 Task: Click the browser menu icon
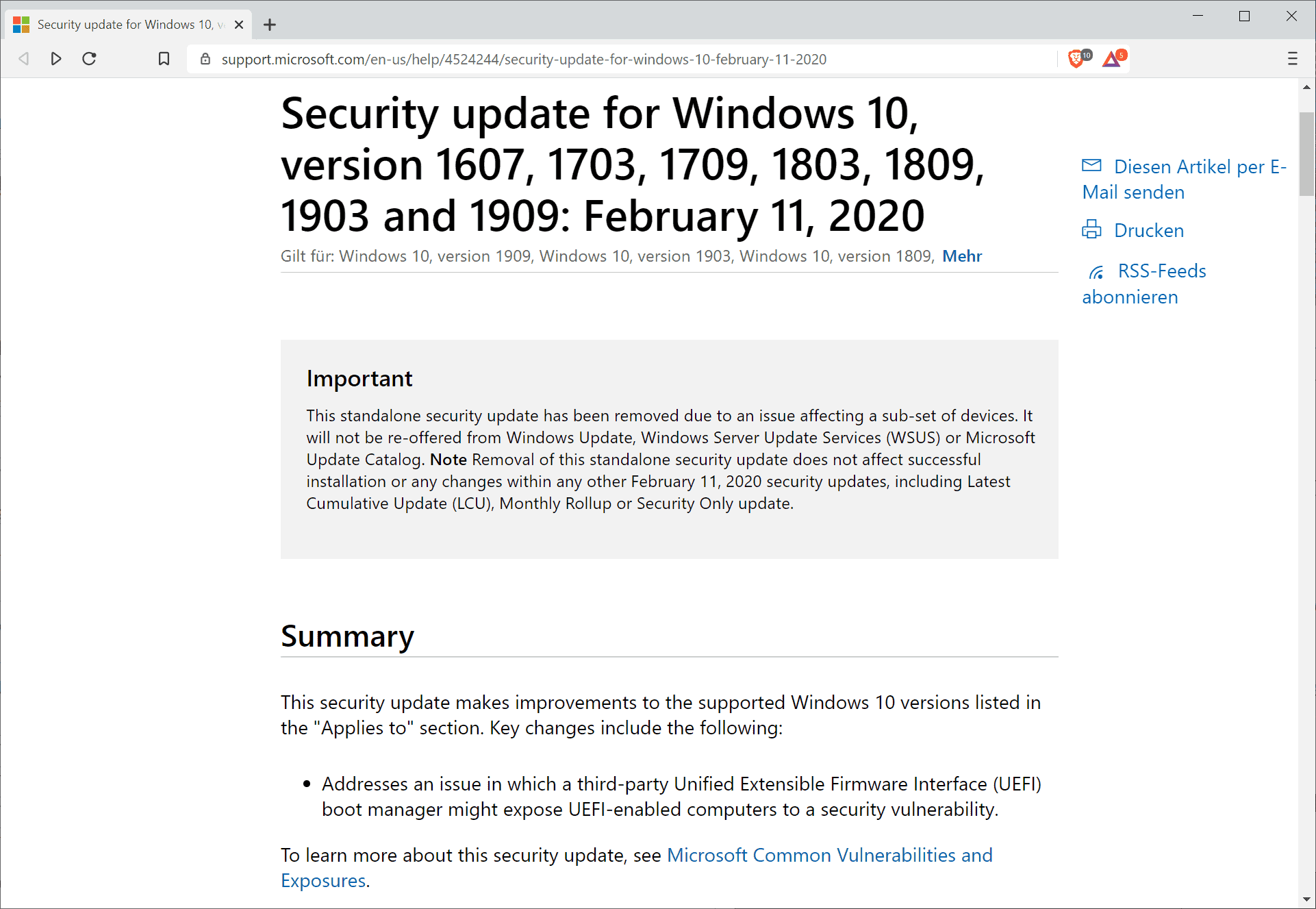tap(1292, 58)
